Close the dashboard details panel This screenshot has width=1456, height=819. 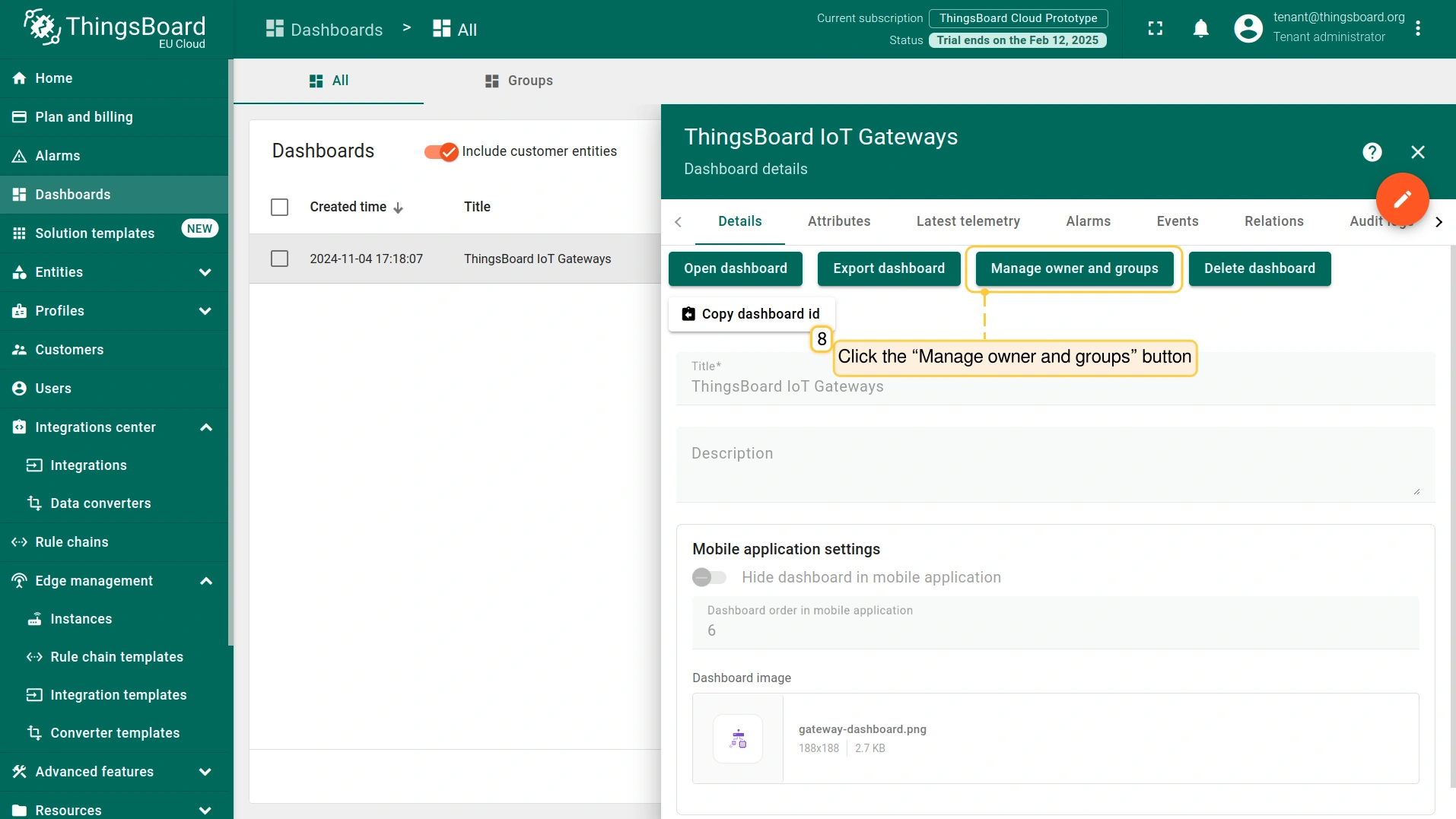click(x=1417, y=152)
